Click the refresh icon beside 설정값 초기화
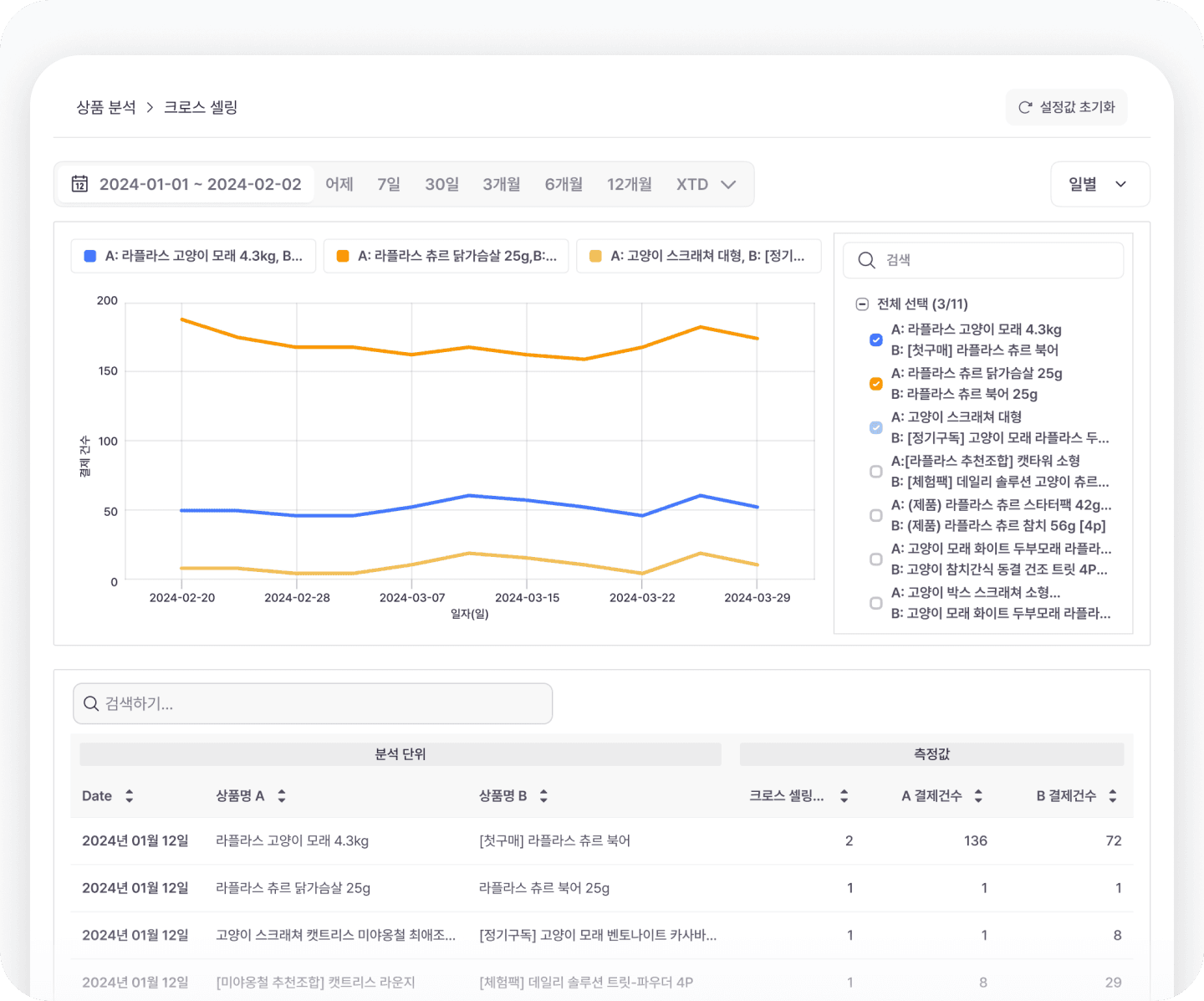The image size is (1204, 1001). point(1024,108)
